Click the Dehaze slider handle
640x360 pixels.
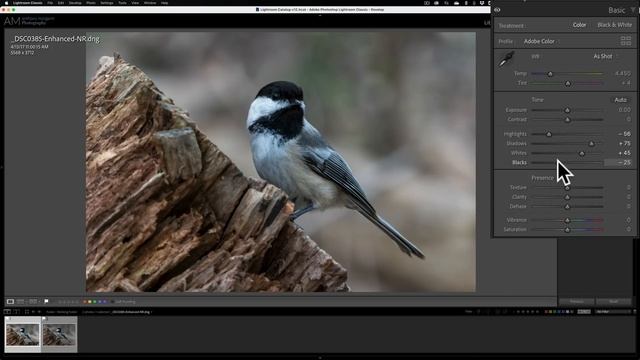tap(567, 207)
